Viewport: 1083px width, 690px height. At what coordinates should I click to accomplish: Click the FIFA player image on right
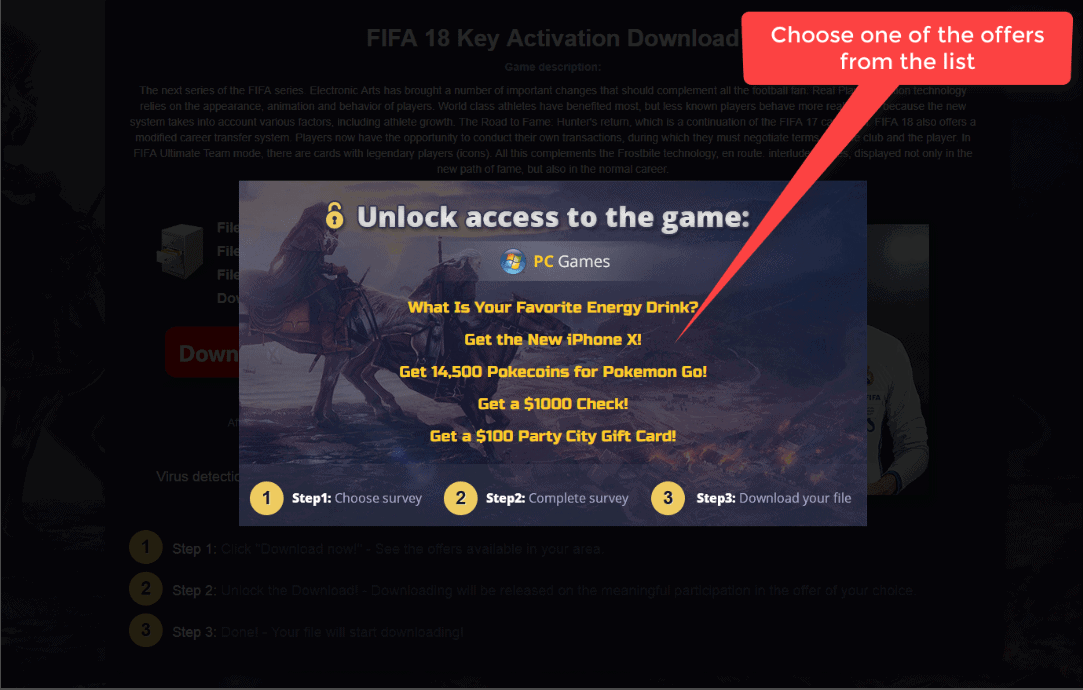pyautogui.click(x=898, y=359)
